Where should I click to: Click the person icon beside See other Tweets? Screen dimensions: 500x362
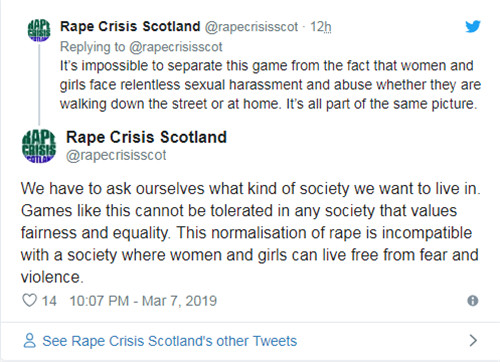(30, 340)
